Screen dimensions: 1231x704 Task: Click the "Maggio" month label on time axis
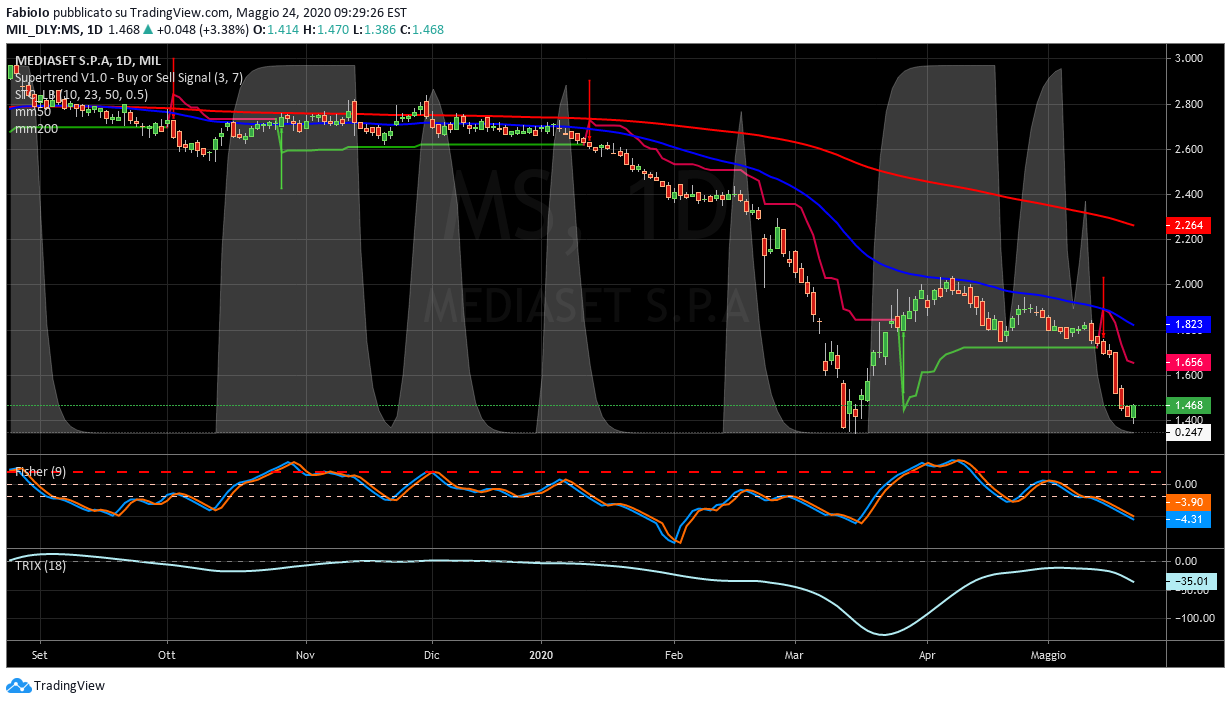[1049, 656]
